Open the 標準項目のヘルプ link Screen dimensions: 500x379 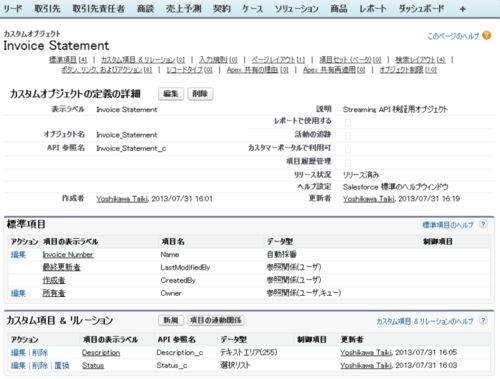[448, 225]
